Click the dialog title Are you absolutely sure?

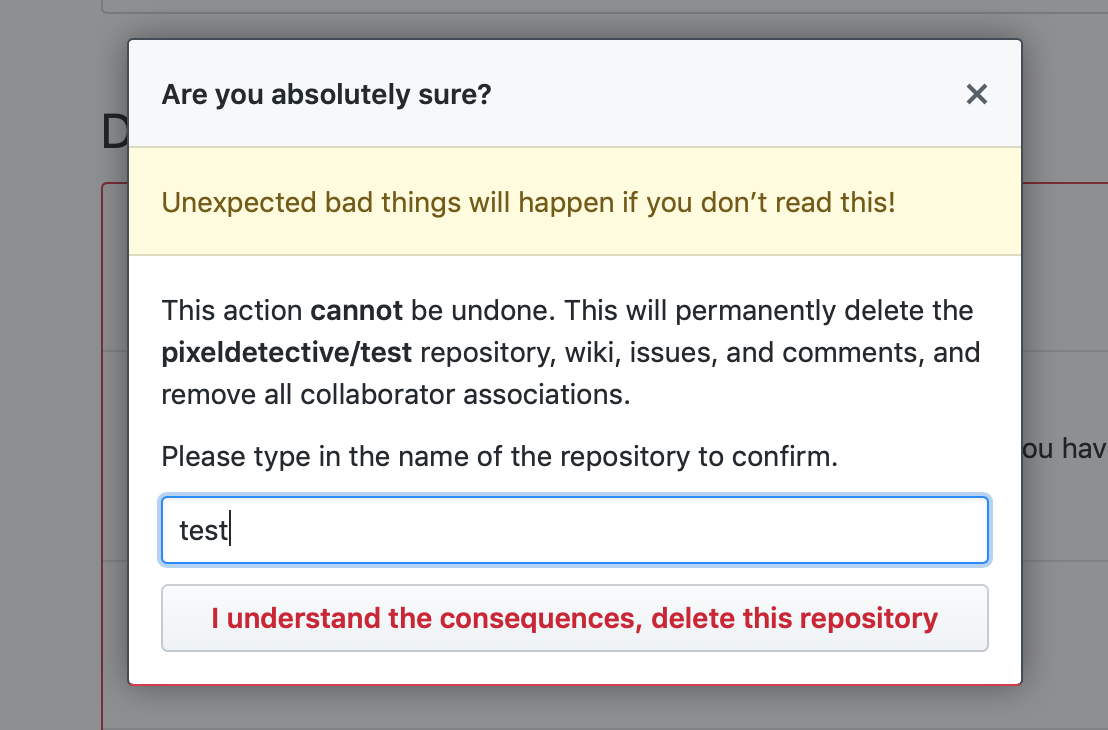point(326,95)
